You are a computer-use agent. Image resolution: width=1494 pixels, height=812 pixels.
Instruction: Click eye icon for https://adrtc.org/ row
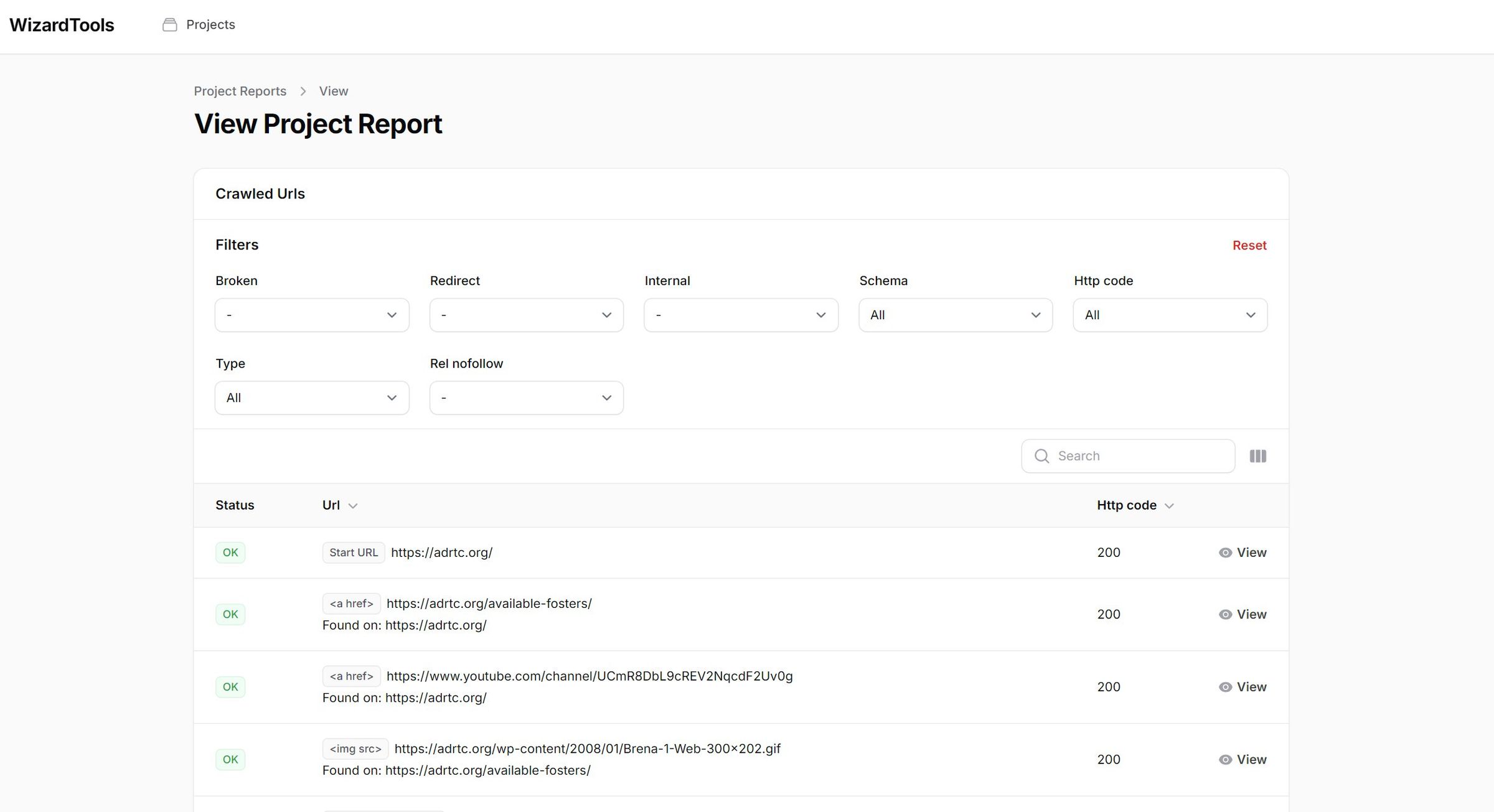pos(1225,553)
